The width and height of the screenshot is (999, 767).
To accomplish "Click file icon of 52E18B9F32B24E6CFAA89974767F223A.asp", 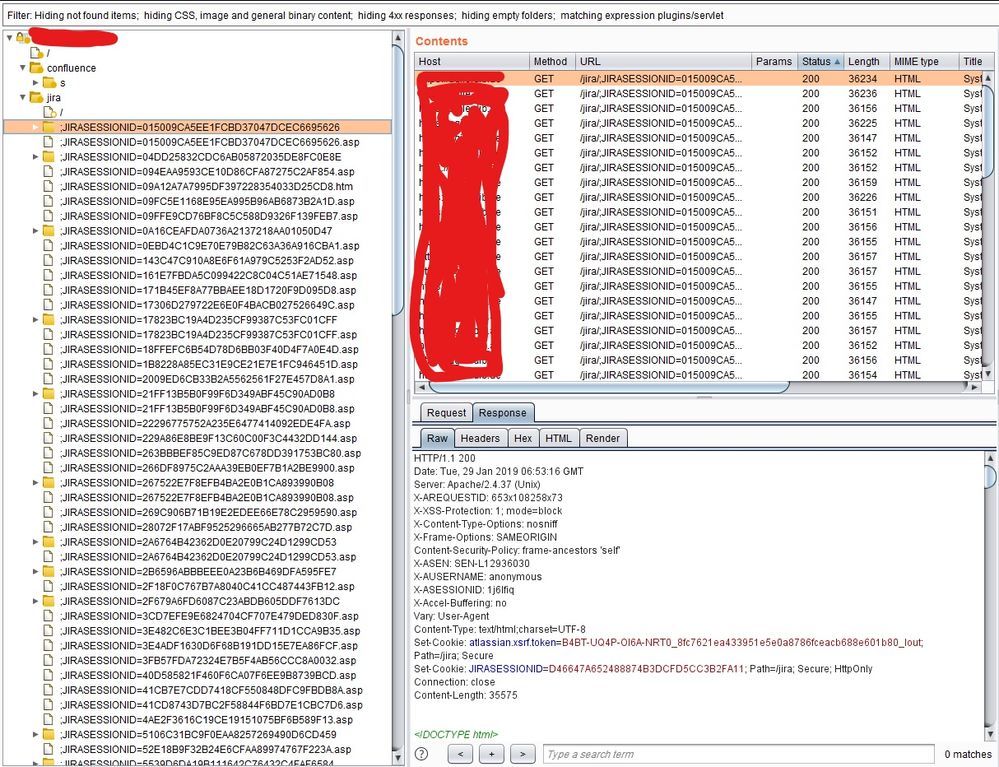I will (x=48, y=749).
